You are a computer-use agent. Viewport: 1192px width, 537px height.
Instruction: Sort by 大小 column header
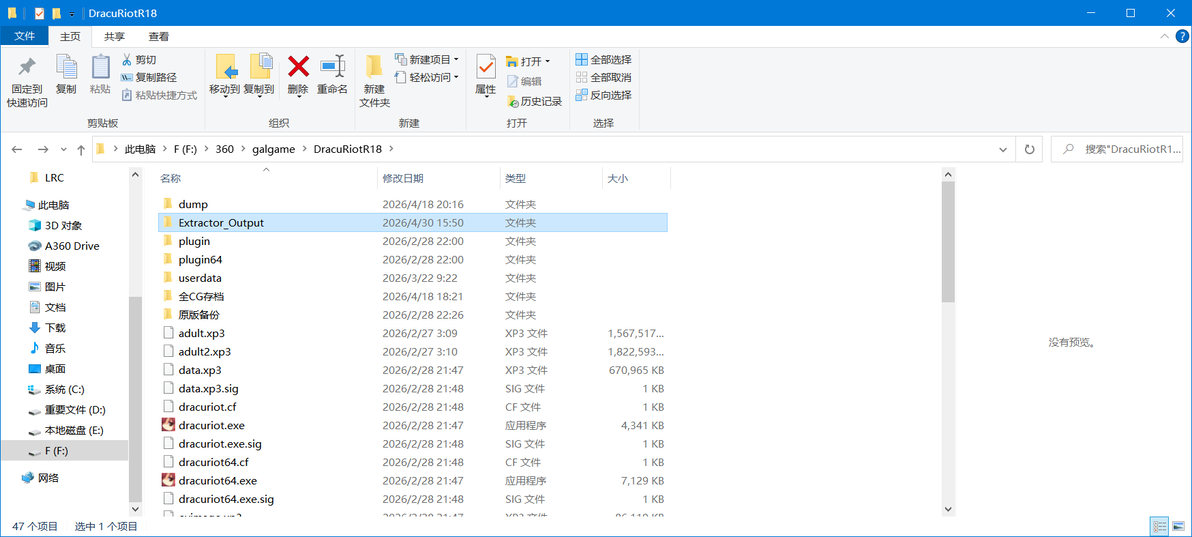pos(636,179)
